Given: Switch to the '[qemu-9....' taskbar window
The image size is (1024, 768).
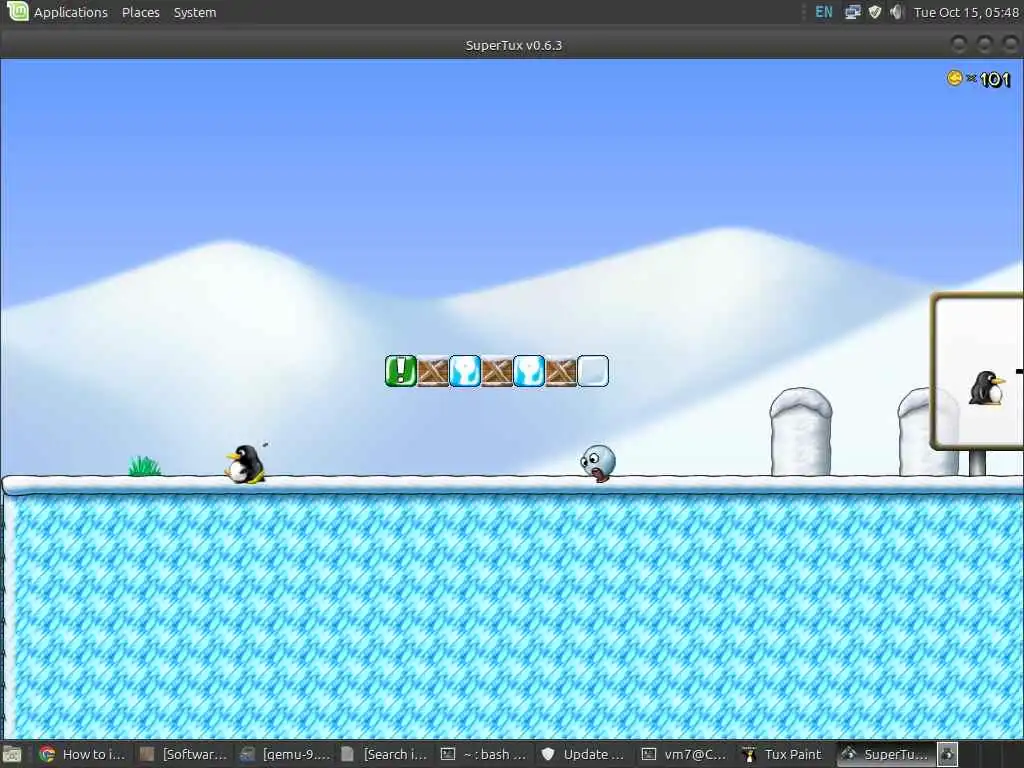Looking at the screenshot, I should click(286, 754).
